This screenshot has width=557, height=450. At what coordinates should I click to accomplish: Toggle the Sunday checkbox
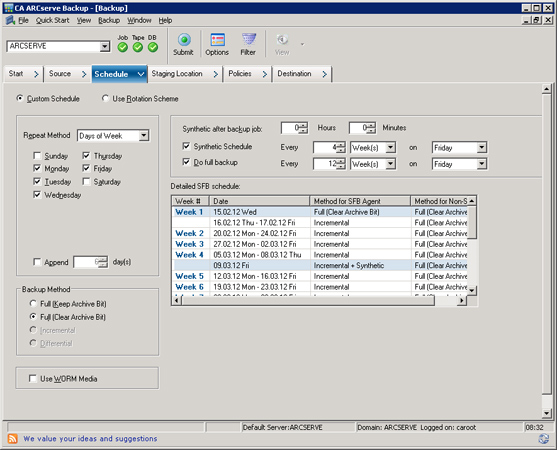click(x=37, y=156)
